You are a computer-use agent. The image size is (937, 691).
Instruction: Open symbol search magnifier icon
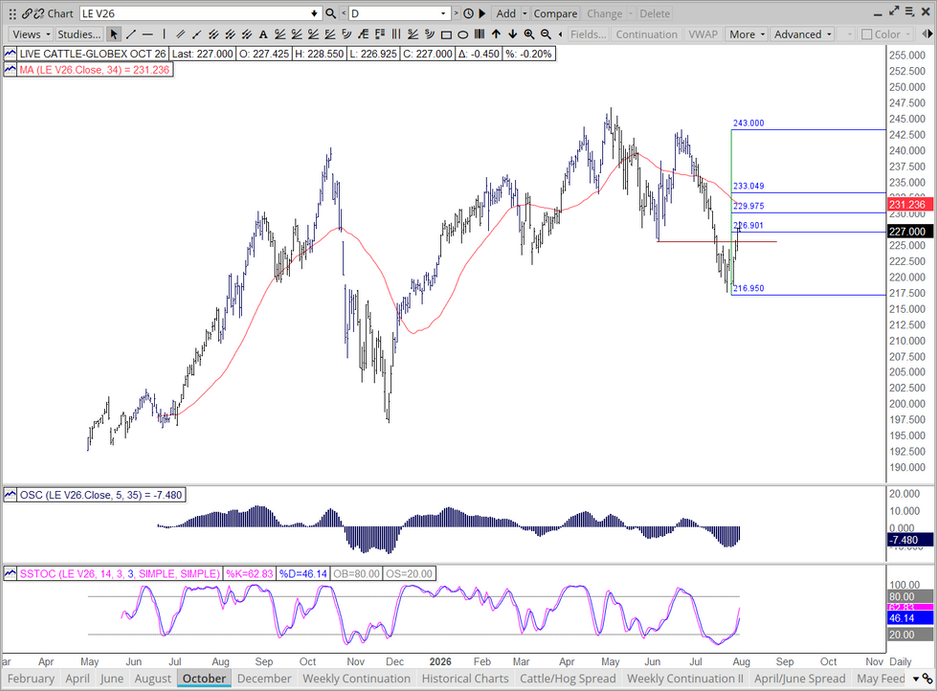tap(330, 13)
